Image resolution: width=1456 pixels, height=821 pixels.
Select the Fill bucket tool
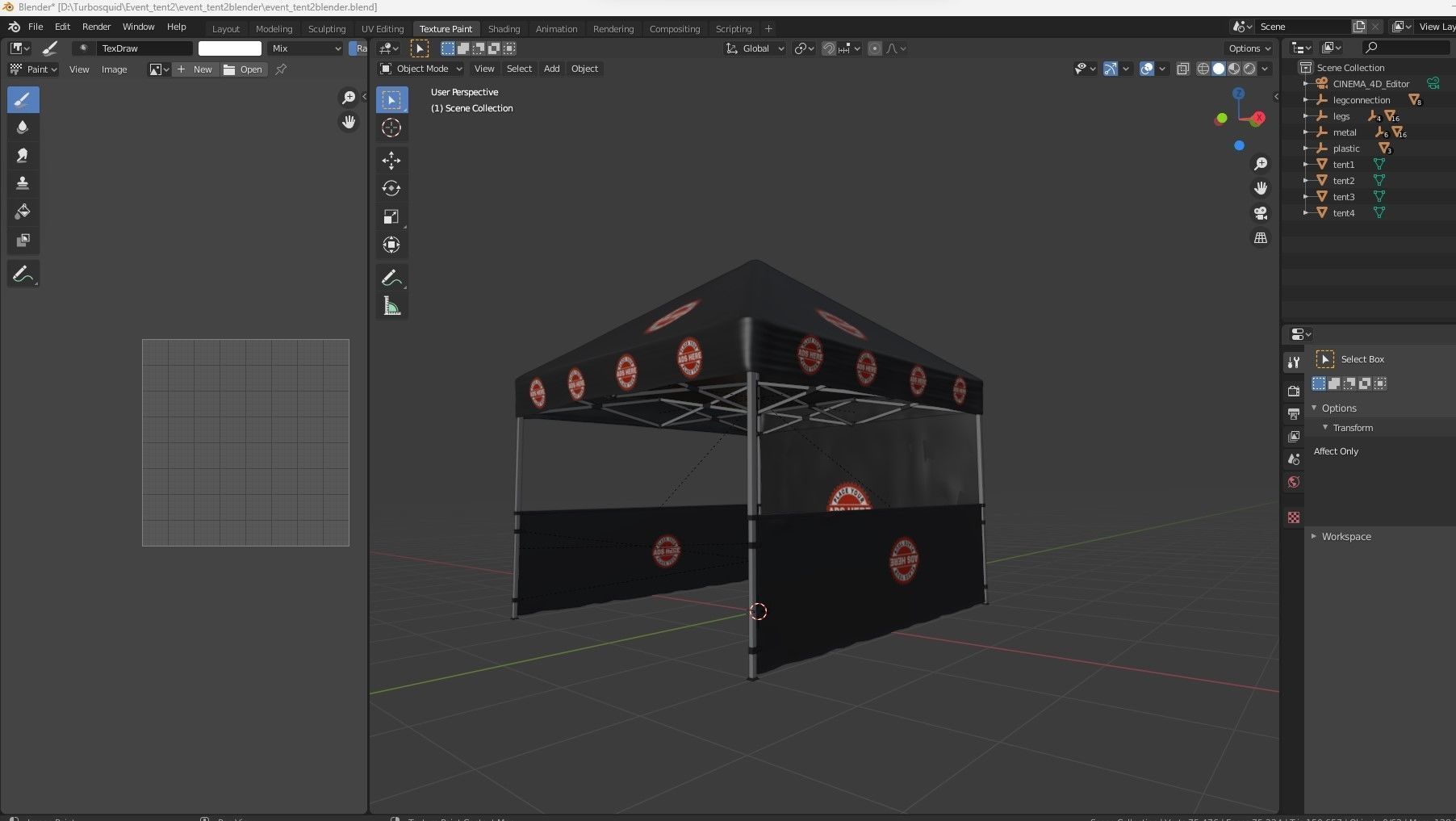click(x=23, y=212)
